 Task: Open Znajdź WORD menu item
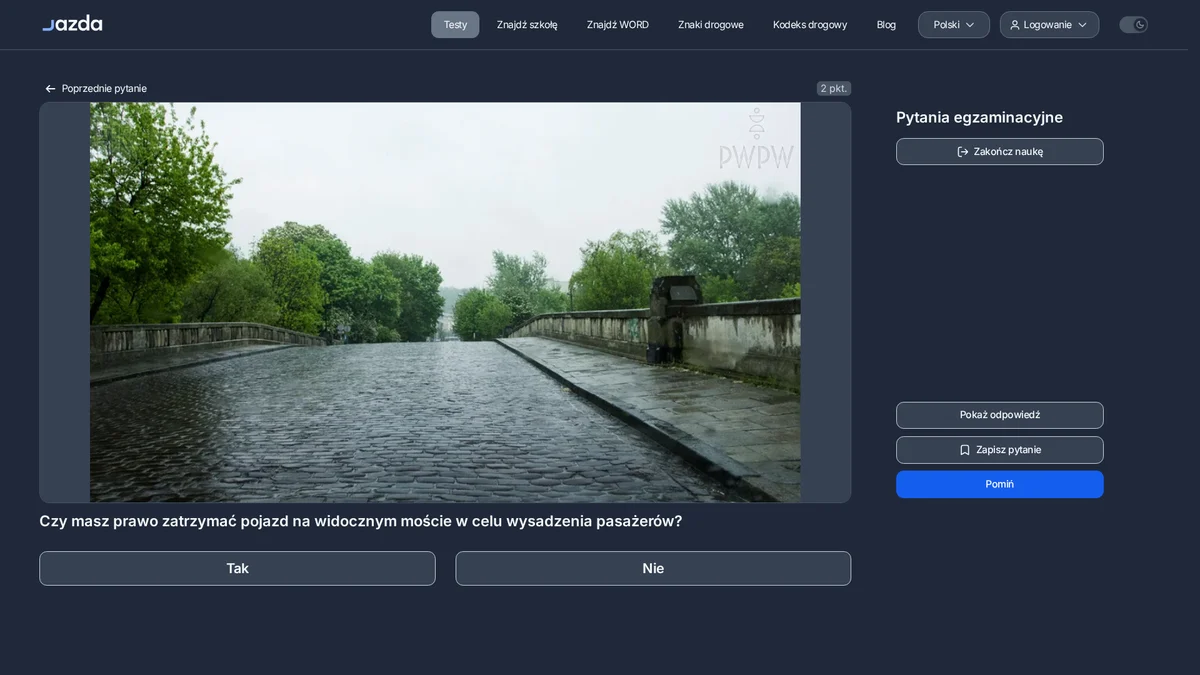[x=618, y=25]
